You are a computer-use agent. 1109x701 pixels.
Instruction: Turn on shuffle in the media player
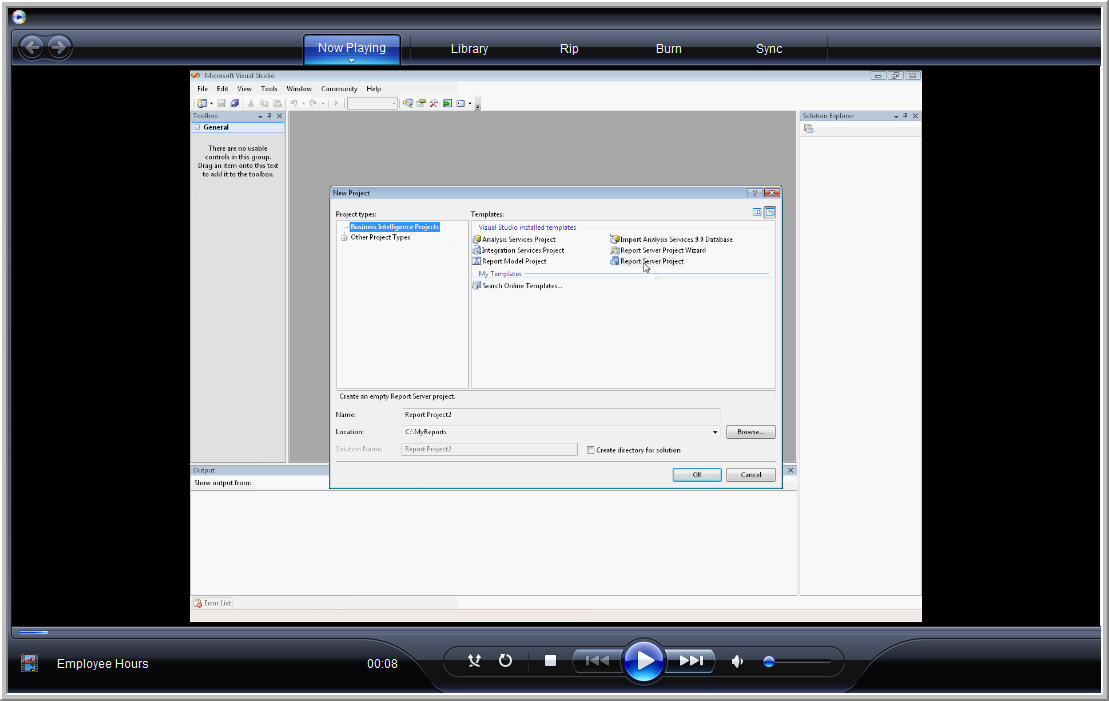(474, 661)
